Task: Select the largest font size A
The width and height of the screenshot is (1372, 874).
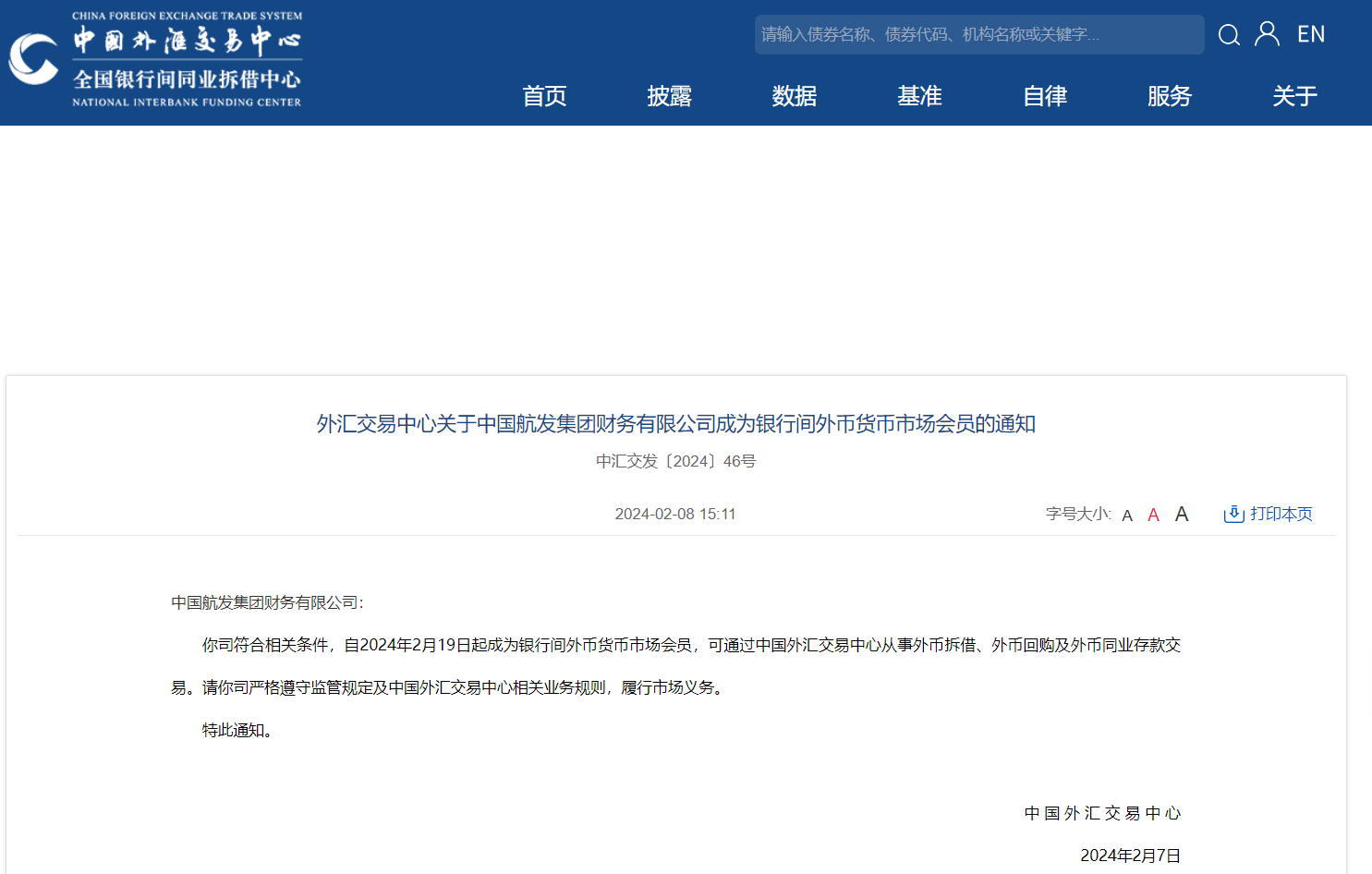Action: [1182, 515]
